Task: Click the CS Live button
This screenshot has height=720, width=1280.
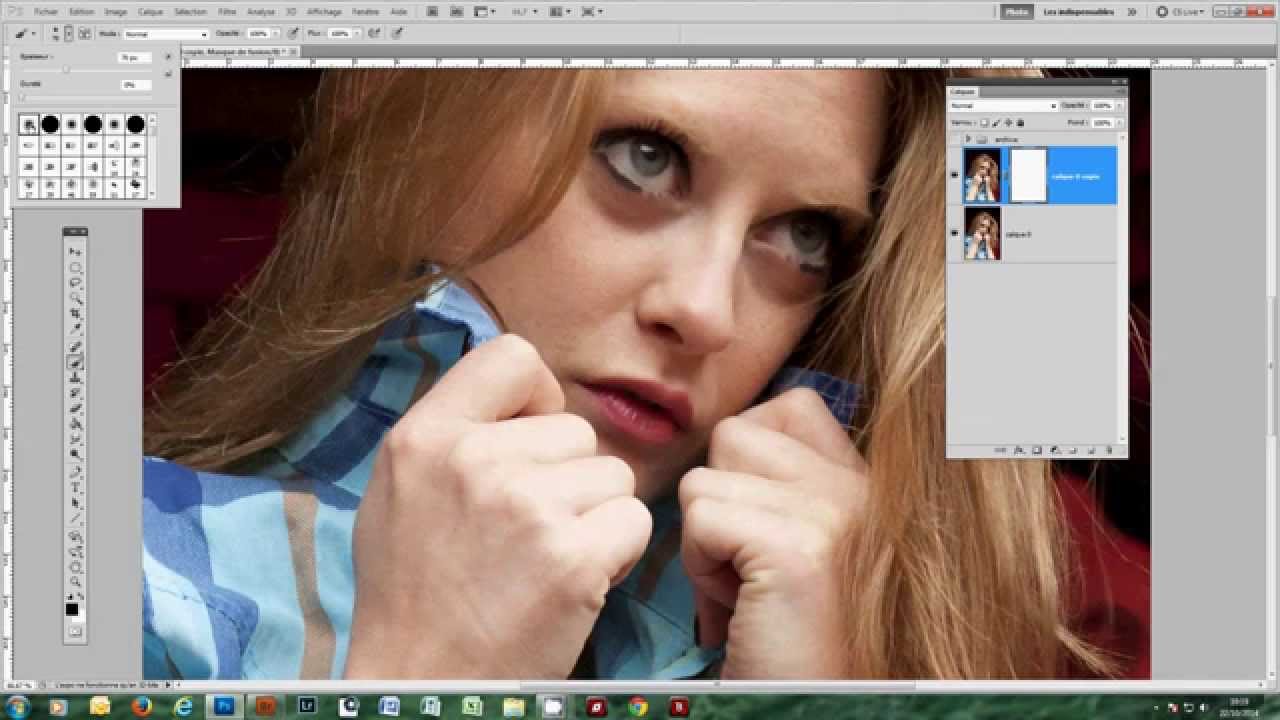Action: pyautogui.click(x=1181, y=12)
